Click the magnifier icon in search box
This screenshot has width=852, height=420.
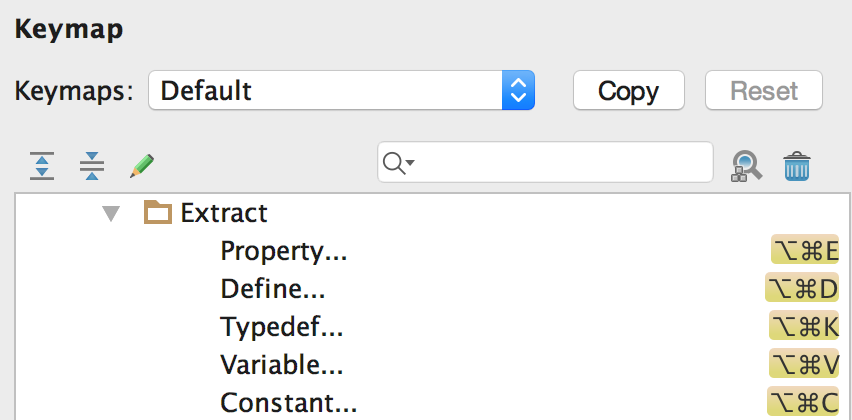coord(397,164)
